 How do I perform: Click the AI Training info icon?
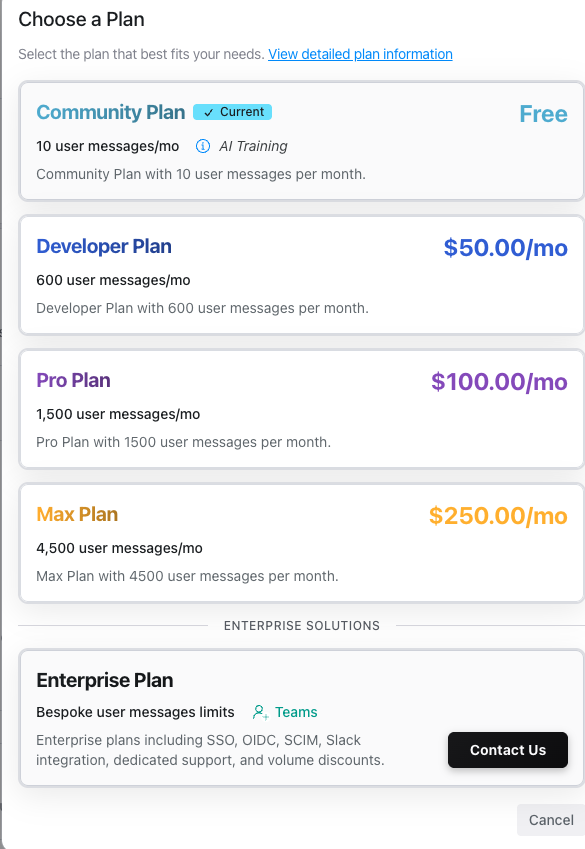pos(203,146)
